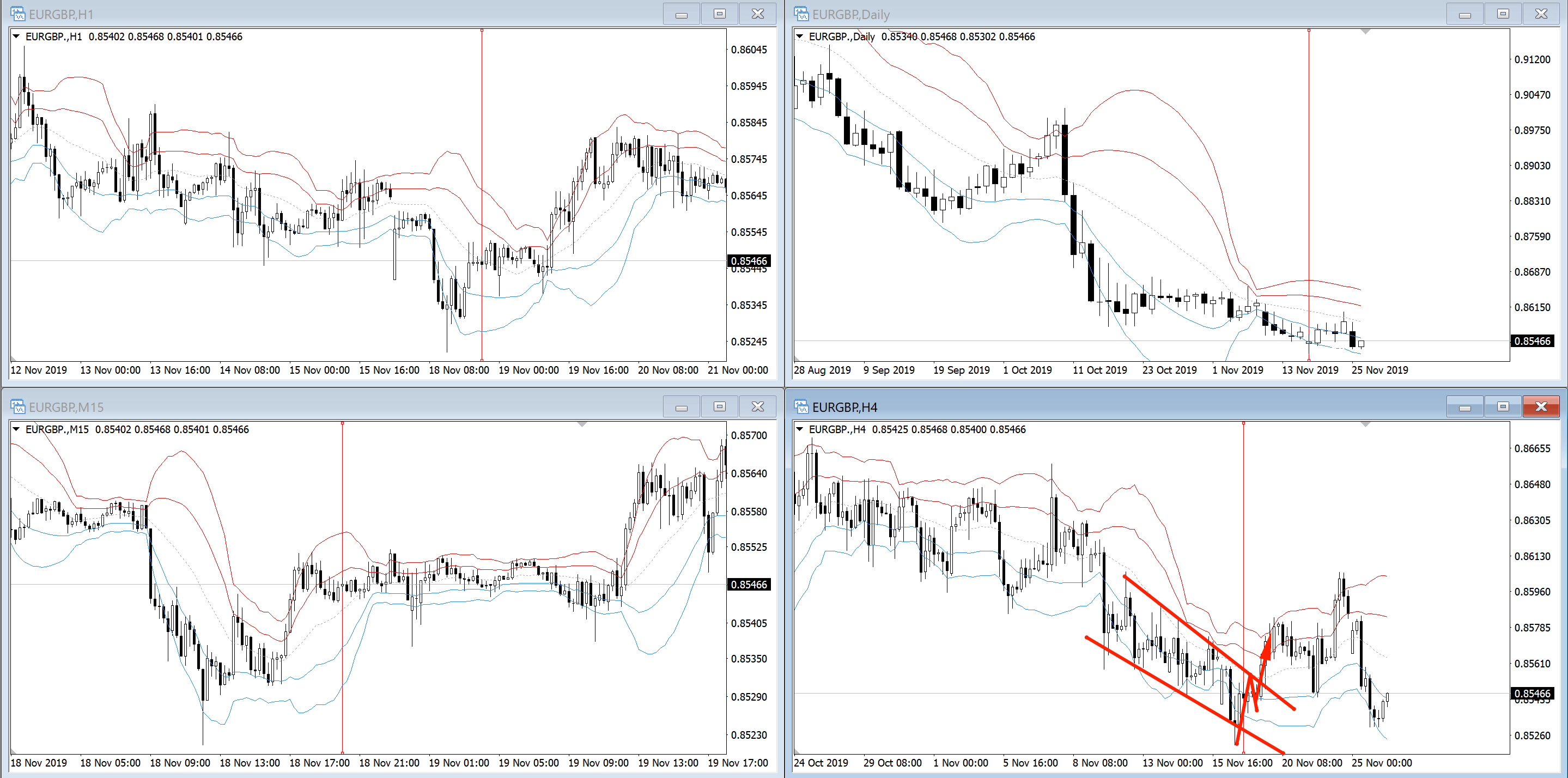Open the EURGBP.,H4 dropdown triangle
The width and height of the screenshot is (1568, 778).
pos(800,429)
